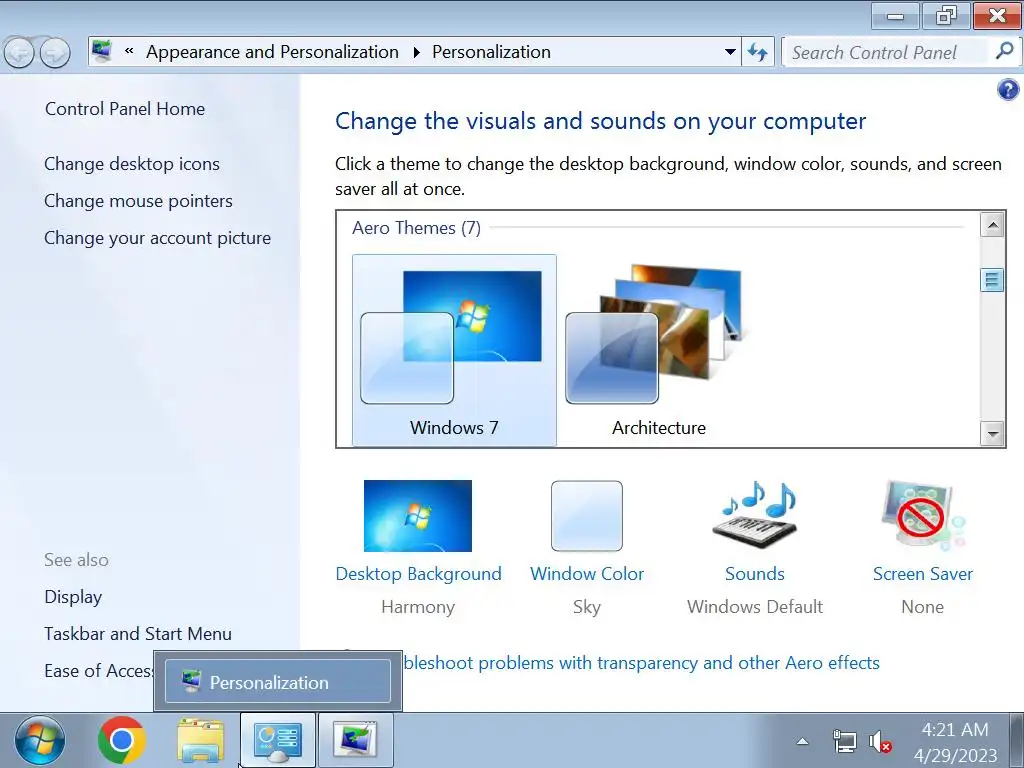1024x768 pixels.
Task: Open the Screen Saver icon
Action: click(922, 516)
